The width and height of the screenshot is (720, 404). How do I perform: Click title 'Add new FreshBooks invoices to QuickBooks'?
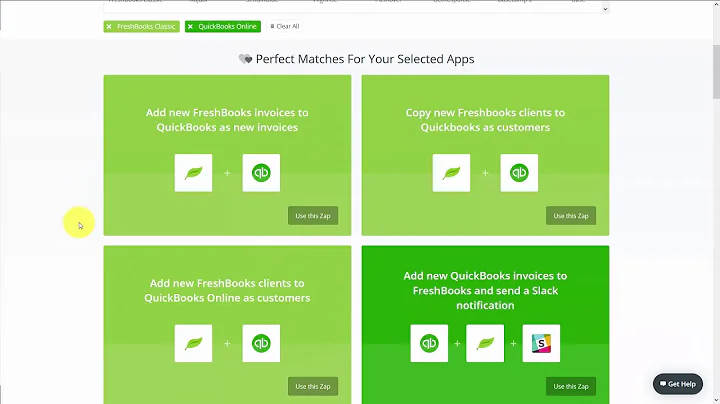227,120
